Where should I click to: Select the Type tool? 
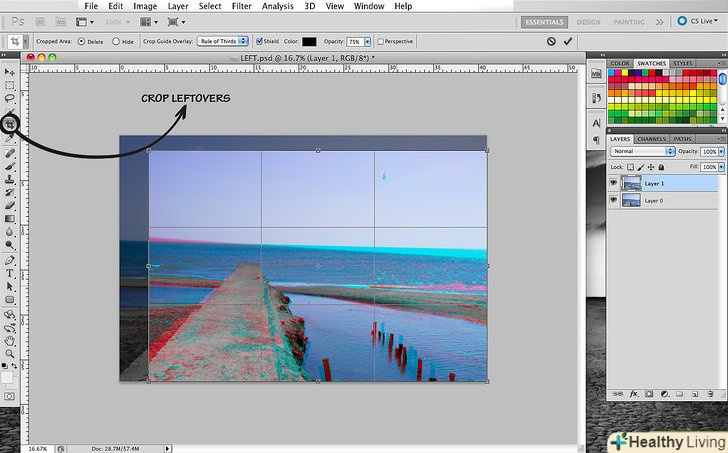point(10,273)
